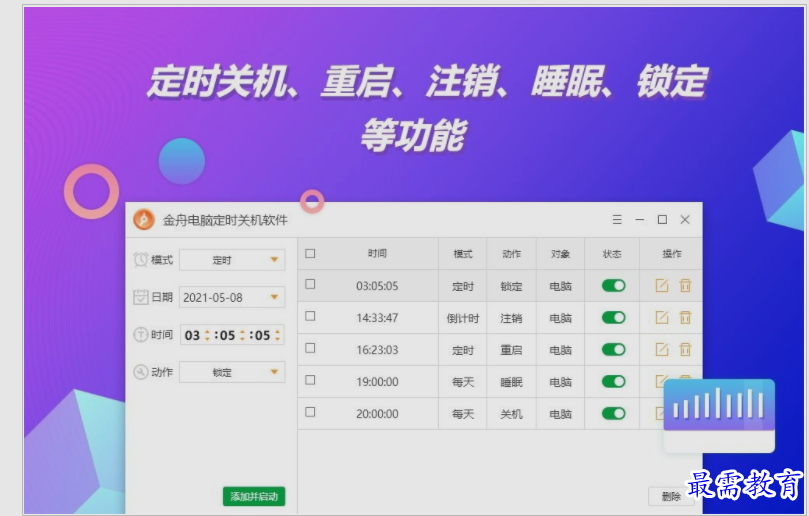Delete the 14:33:47 task via trash icon
Viewport: 809px width, 516px height.
685,317
